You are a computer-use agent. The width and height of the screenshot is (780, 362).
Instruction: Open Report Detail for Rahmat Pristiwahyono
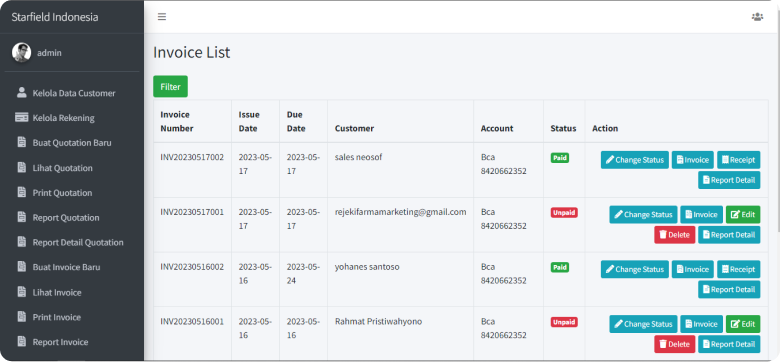tap(729, 344)
